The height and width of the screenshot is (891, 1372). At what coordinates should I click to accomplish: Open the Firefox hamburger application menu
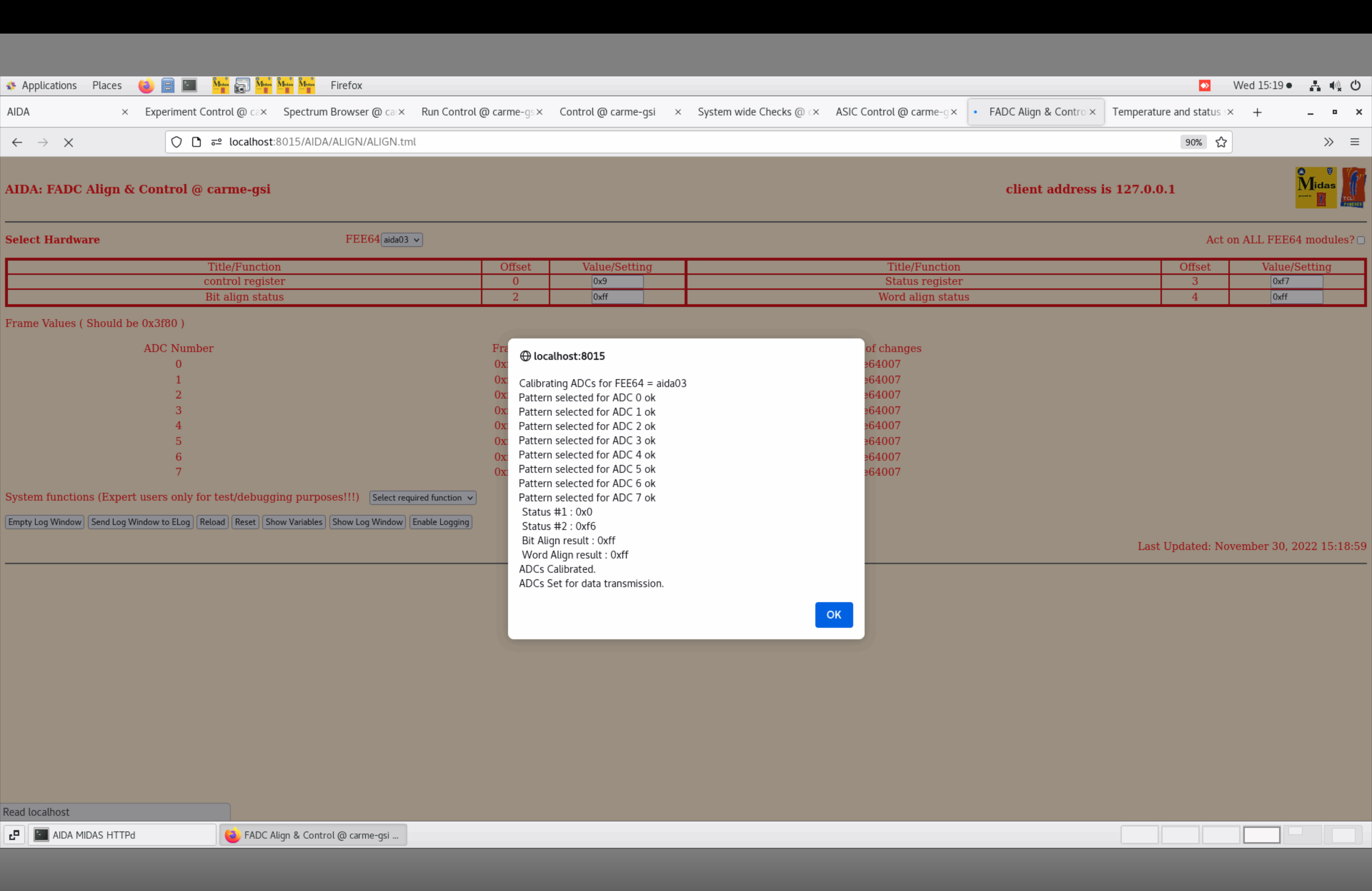(x=1354, y=142)
